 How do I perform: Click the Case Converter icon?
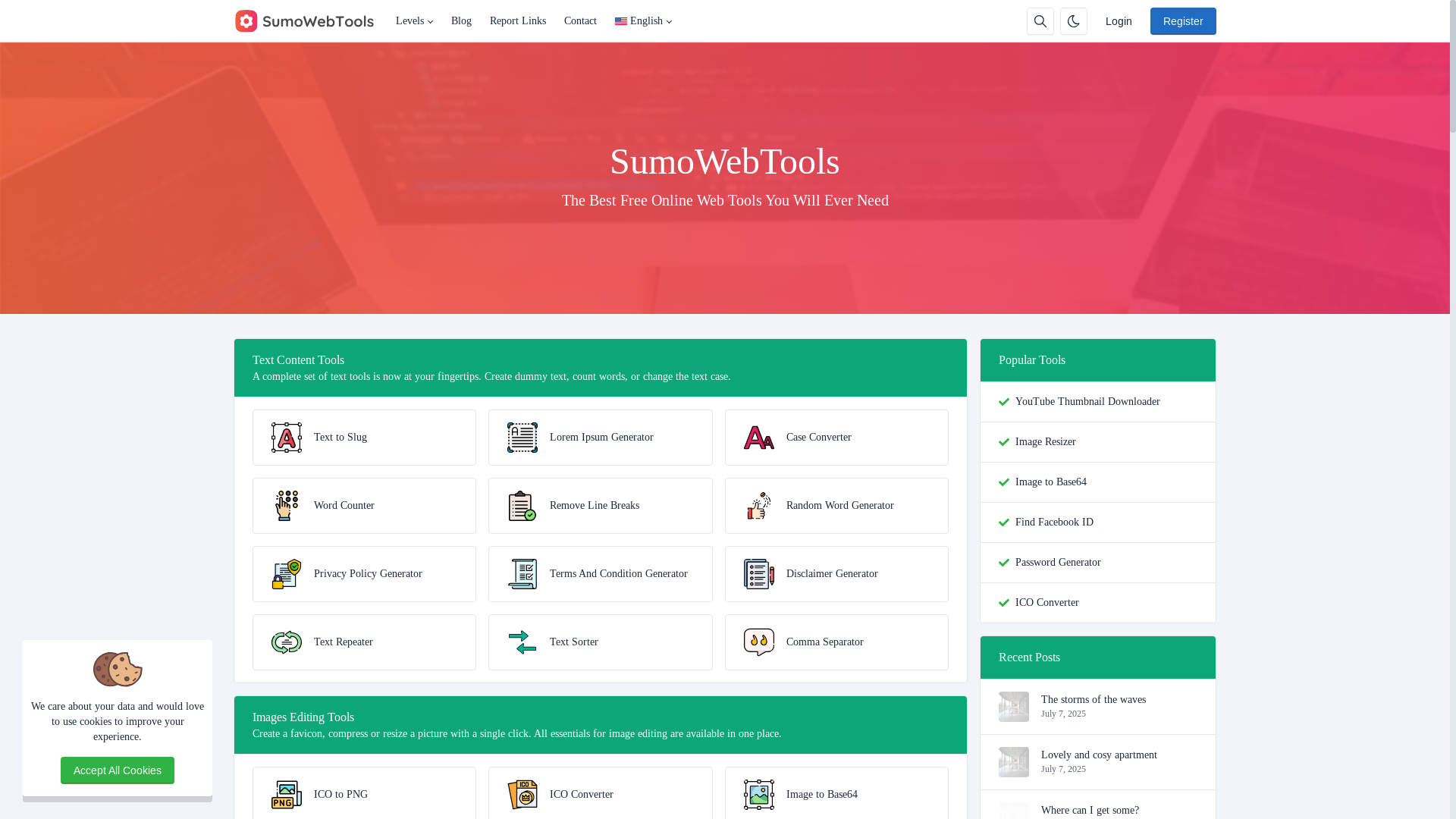(759, 438)
